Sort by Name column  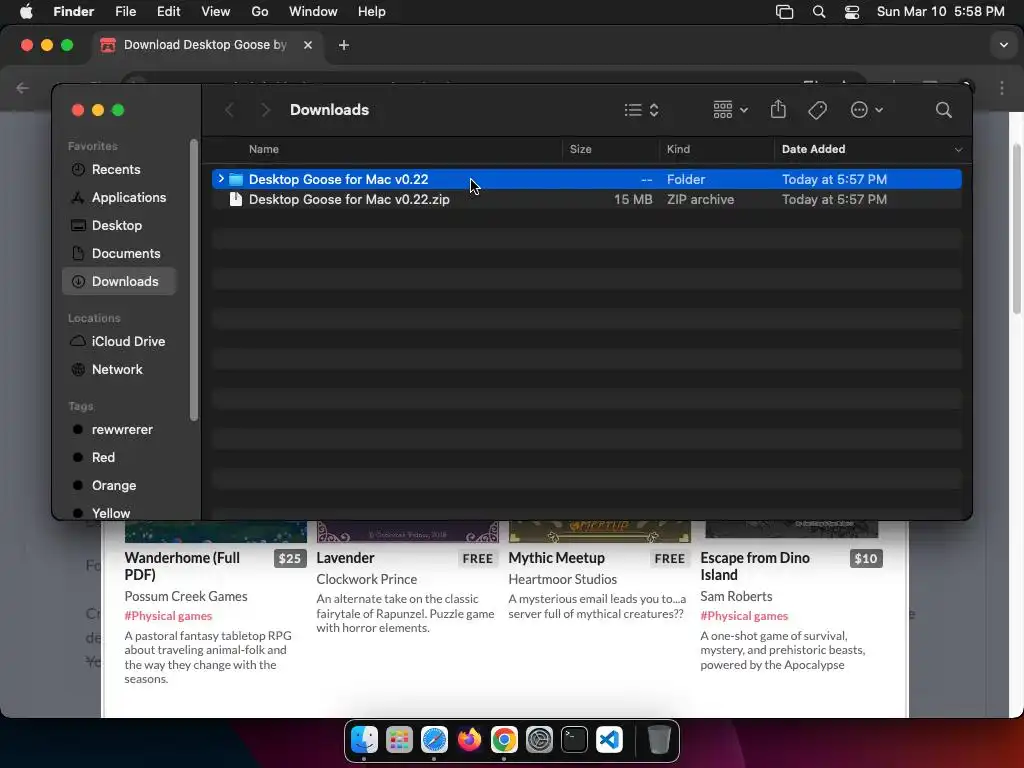[264, 149]
